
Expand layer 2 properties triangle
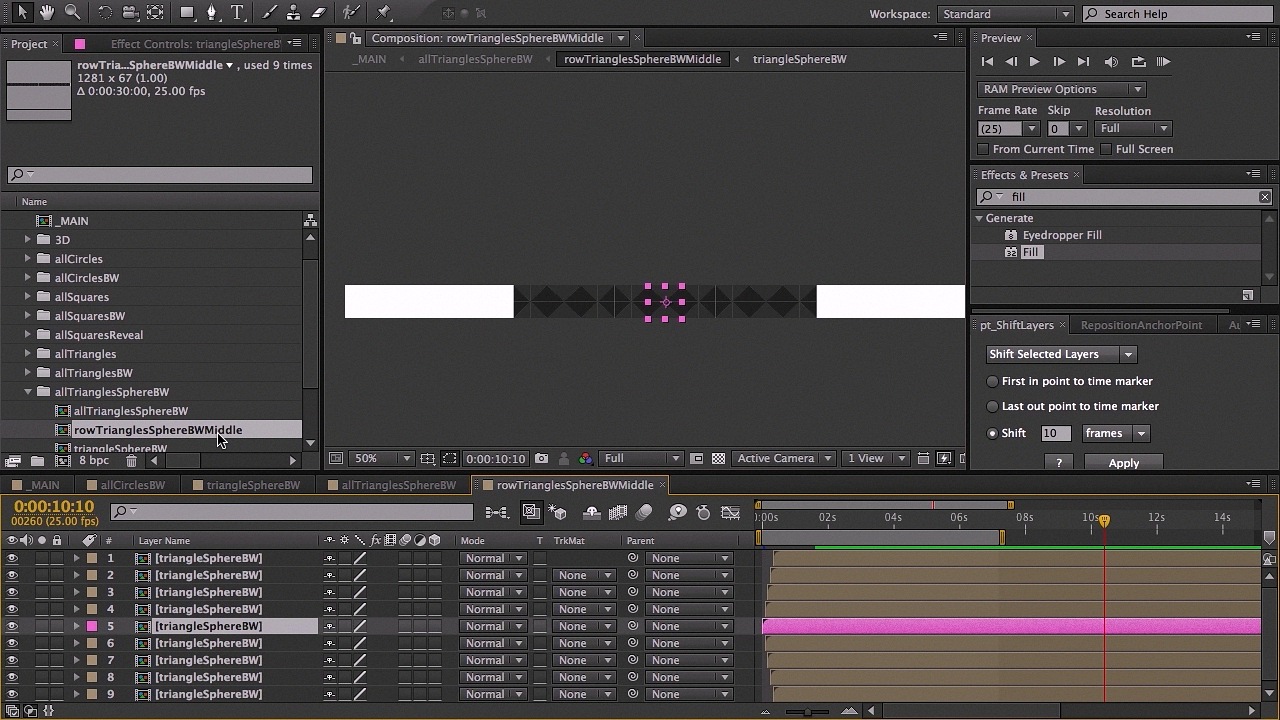pyautogui.click(x=76, y=575)
